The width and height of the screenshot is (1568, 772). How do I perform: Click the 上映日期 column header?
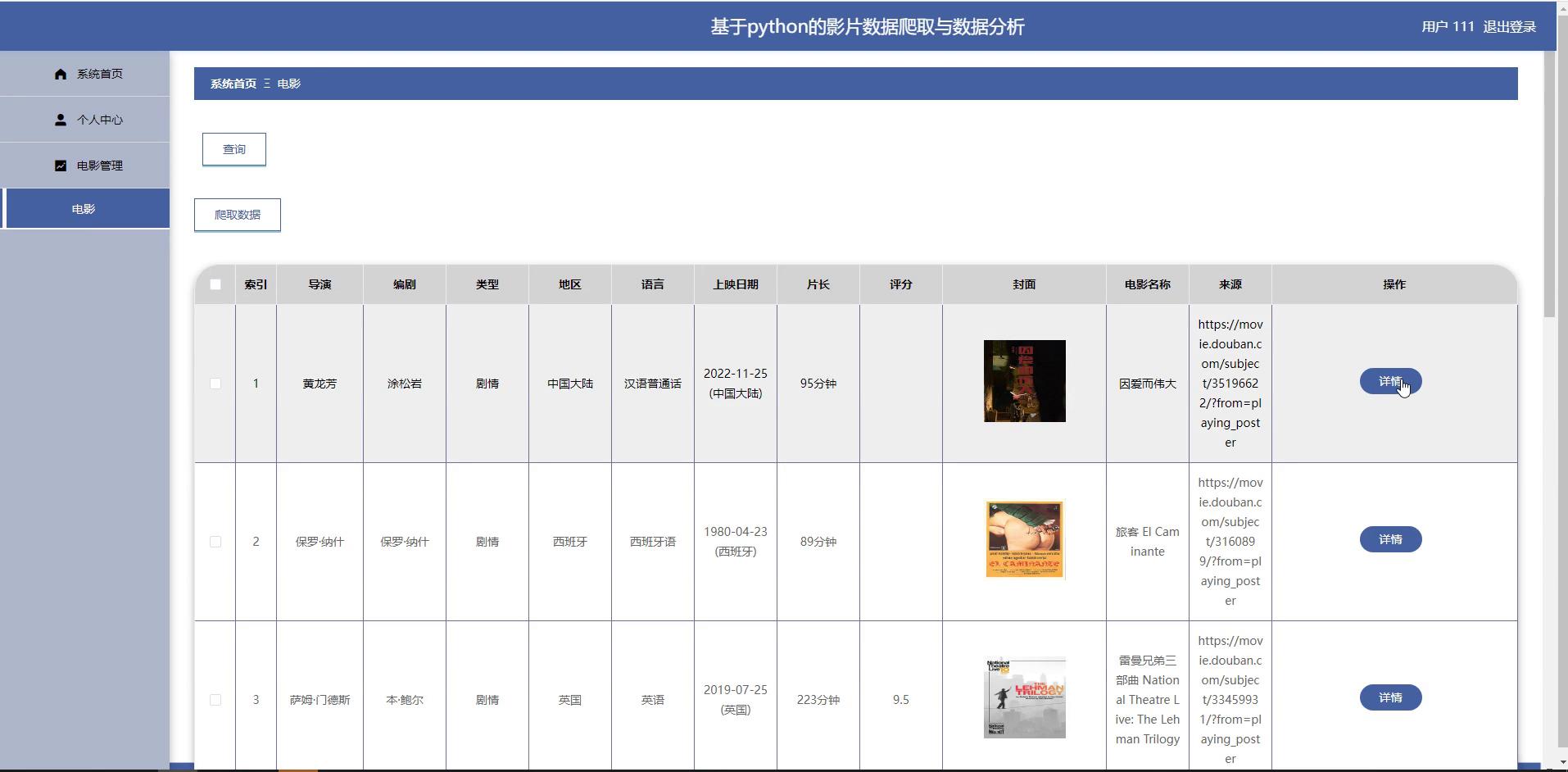(736, 284)
